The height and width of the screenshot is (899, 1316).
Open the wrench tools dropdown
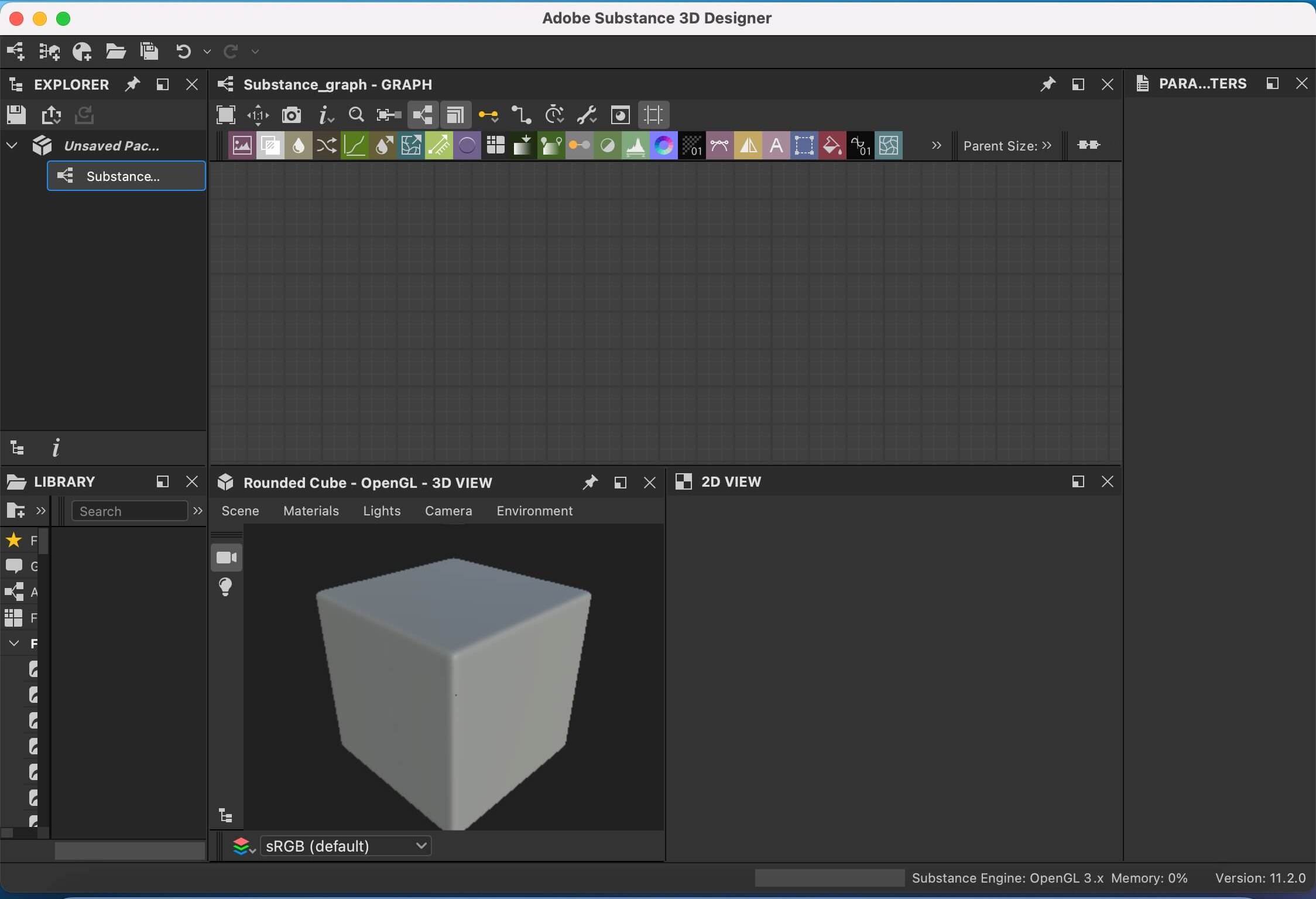coord(587,115)
